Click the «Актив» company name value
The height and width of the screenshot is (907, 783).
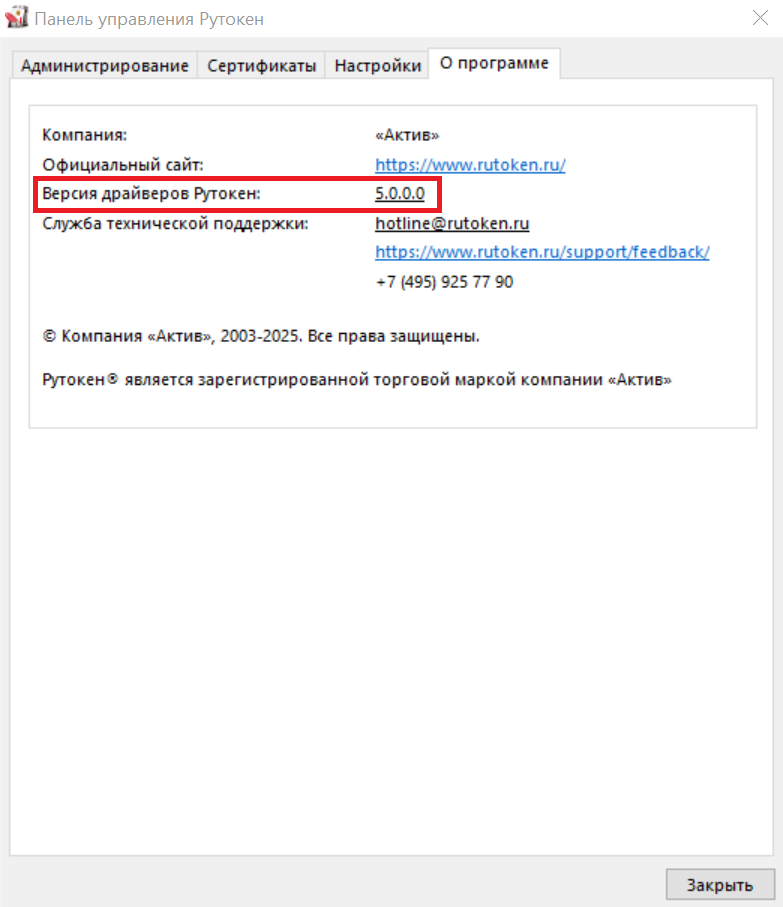[407, 135]
